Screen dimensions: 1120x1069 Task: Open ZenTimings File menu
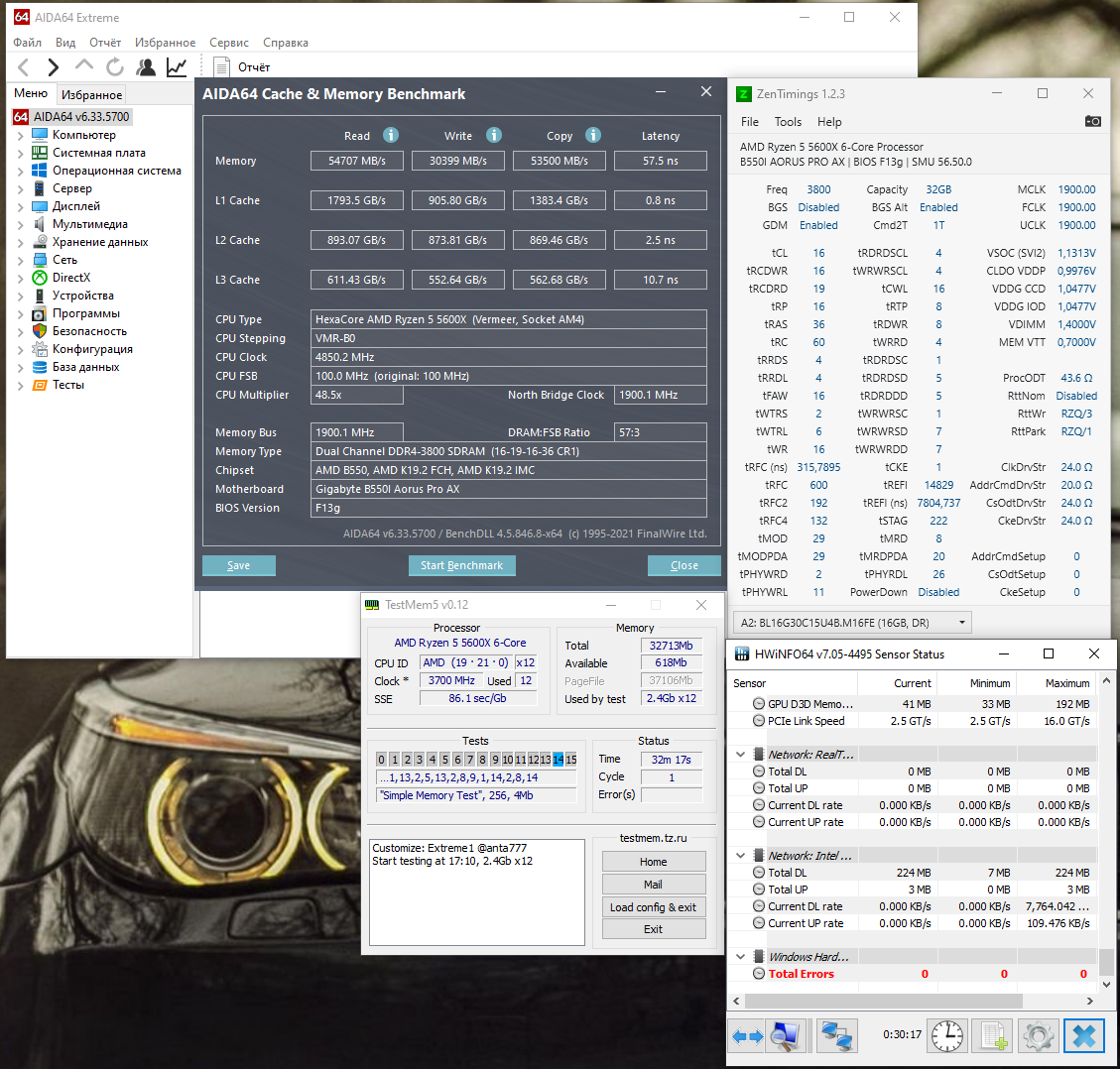(x=749, y=121)
